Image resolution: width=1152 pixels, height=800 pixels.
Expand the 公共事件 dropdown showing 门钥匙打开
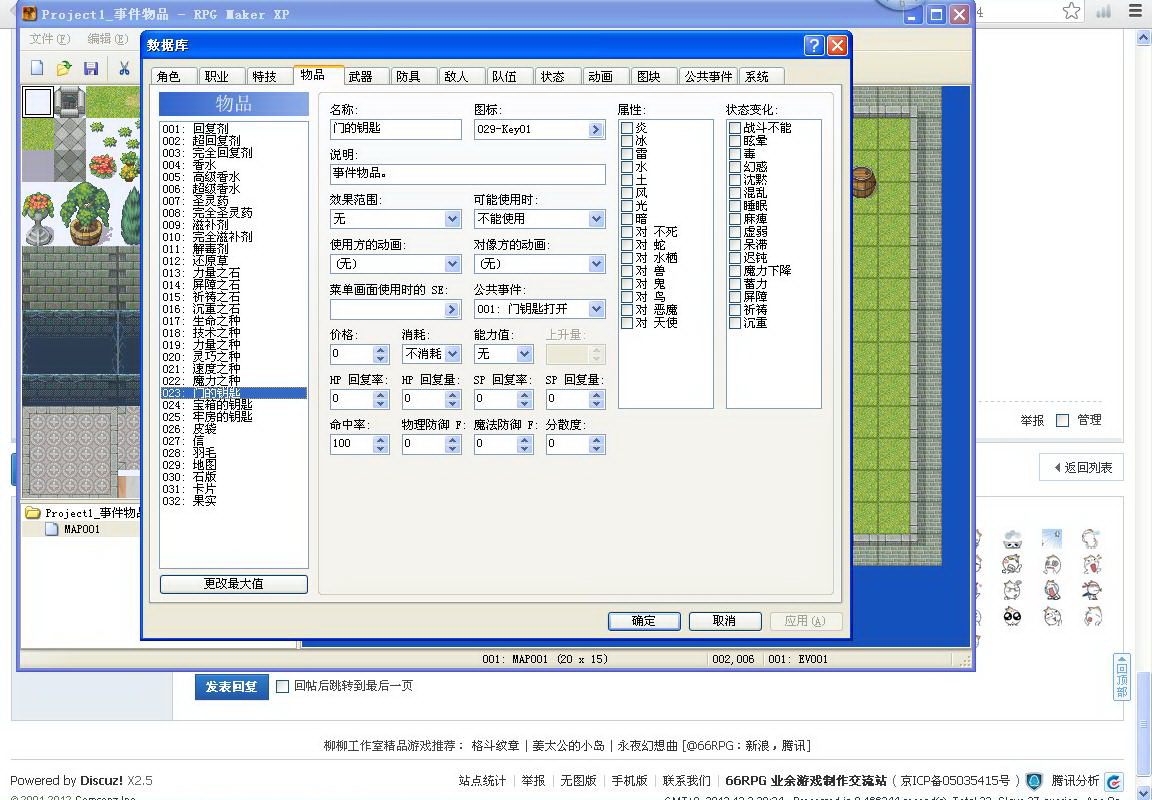(x=597, y=309)
